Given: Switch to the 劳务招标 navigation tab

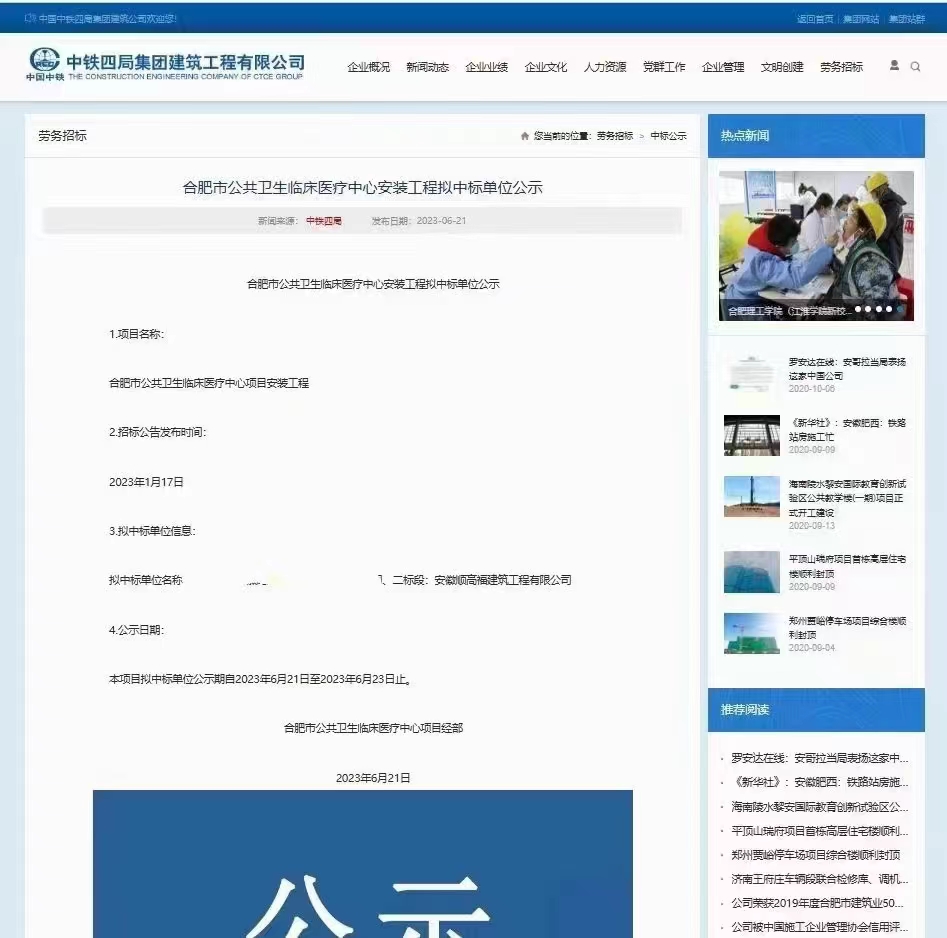Looking at the screenshot, I should pos(843,67).
